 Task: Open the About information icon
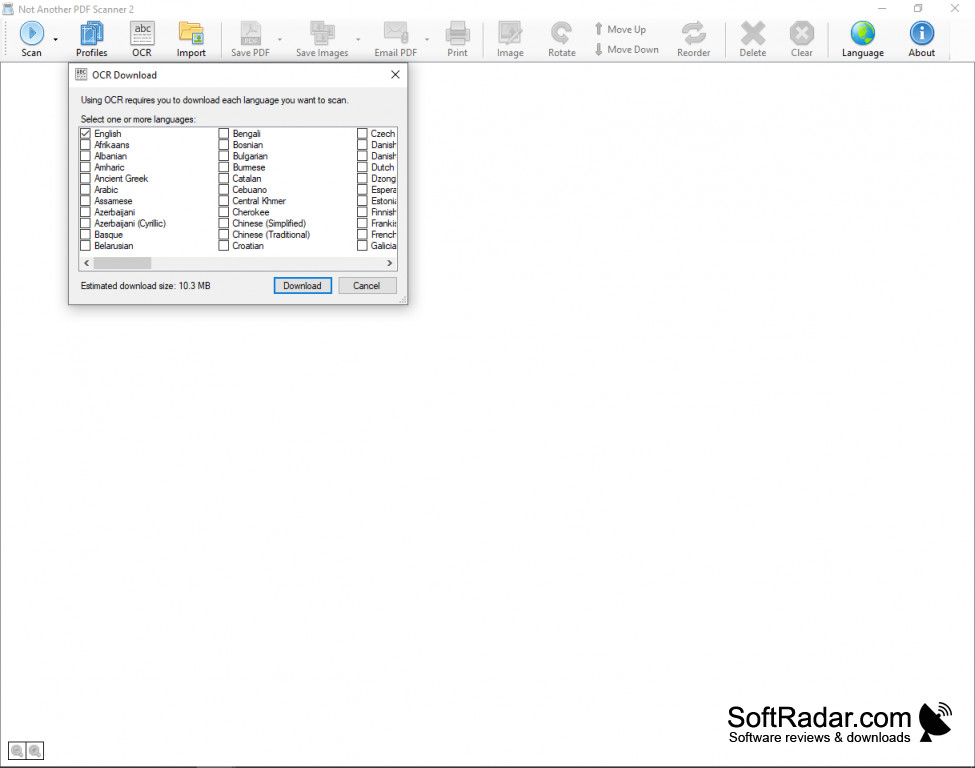(x=922, y=39)
